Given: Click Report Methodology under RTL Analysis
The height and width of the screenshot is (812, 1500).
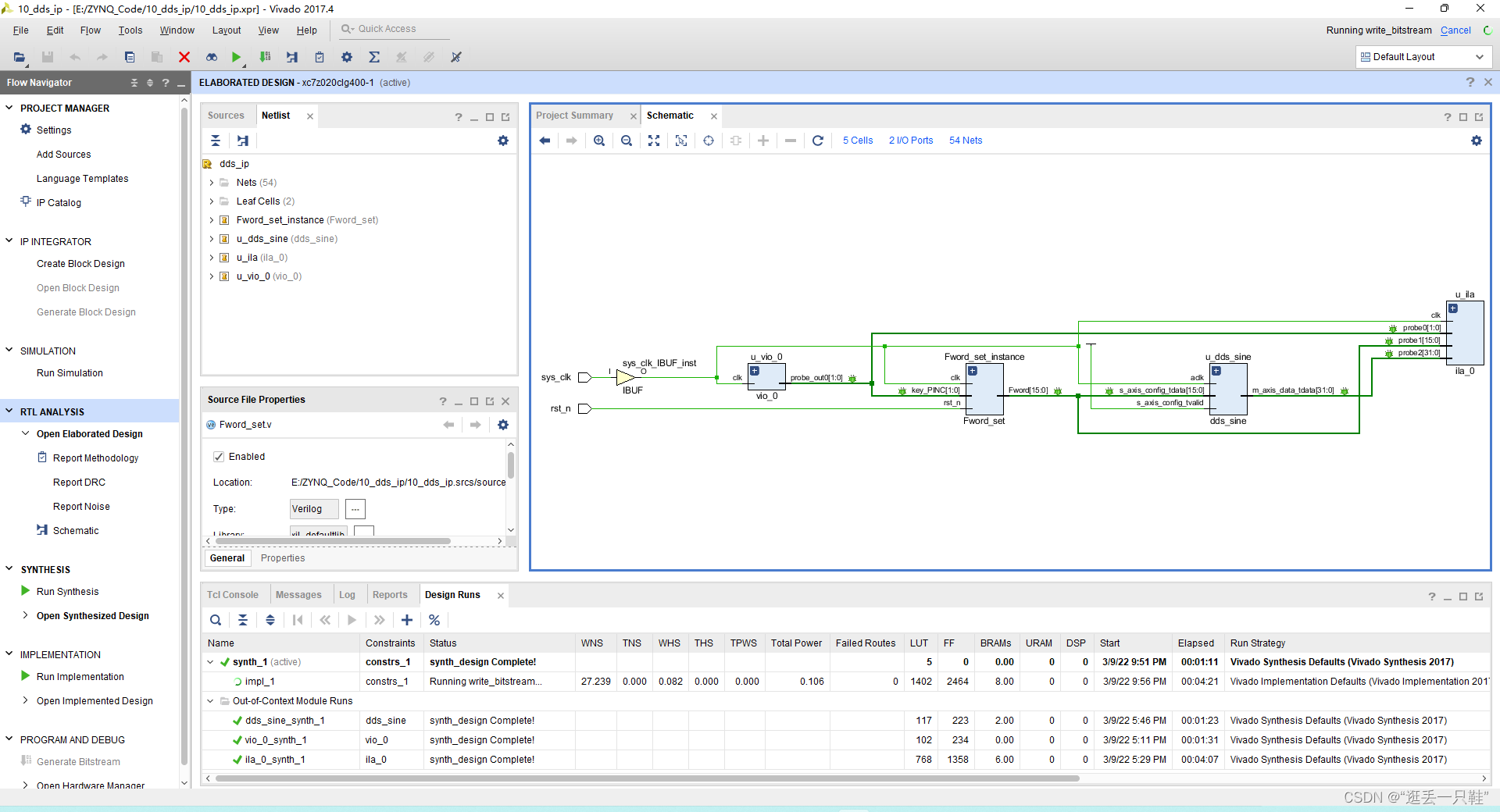Looking at the screenshot, I should [95, 458].
